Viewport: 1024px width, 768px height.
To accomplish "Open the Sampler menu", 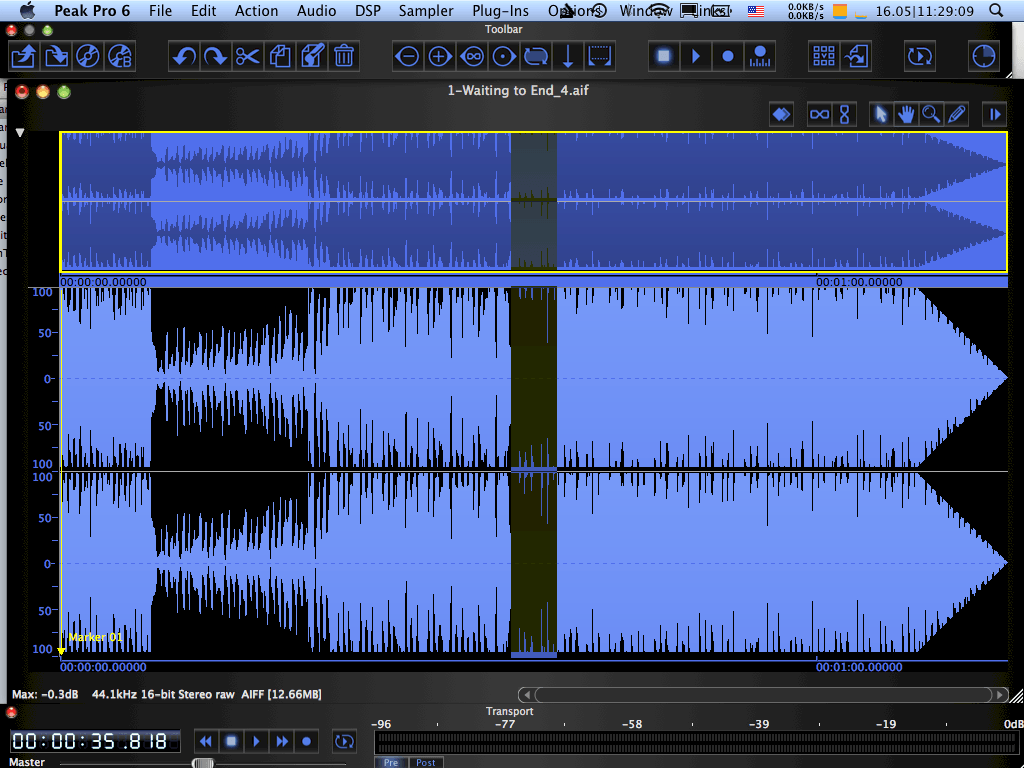I will coord(426,10).
